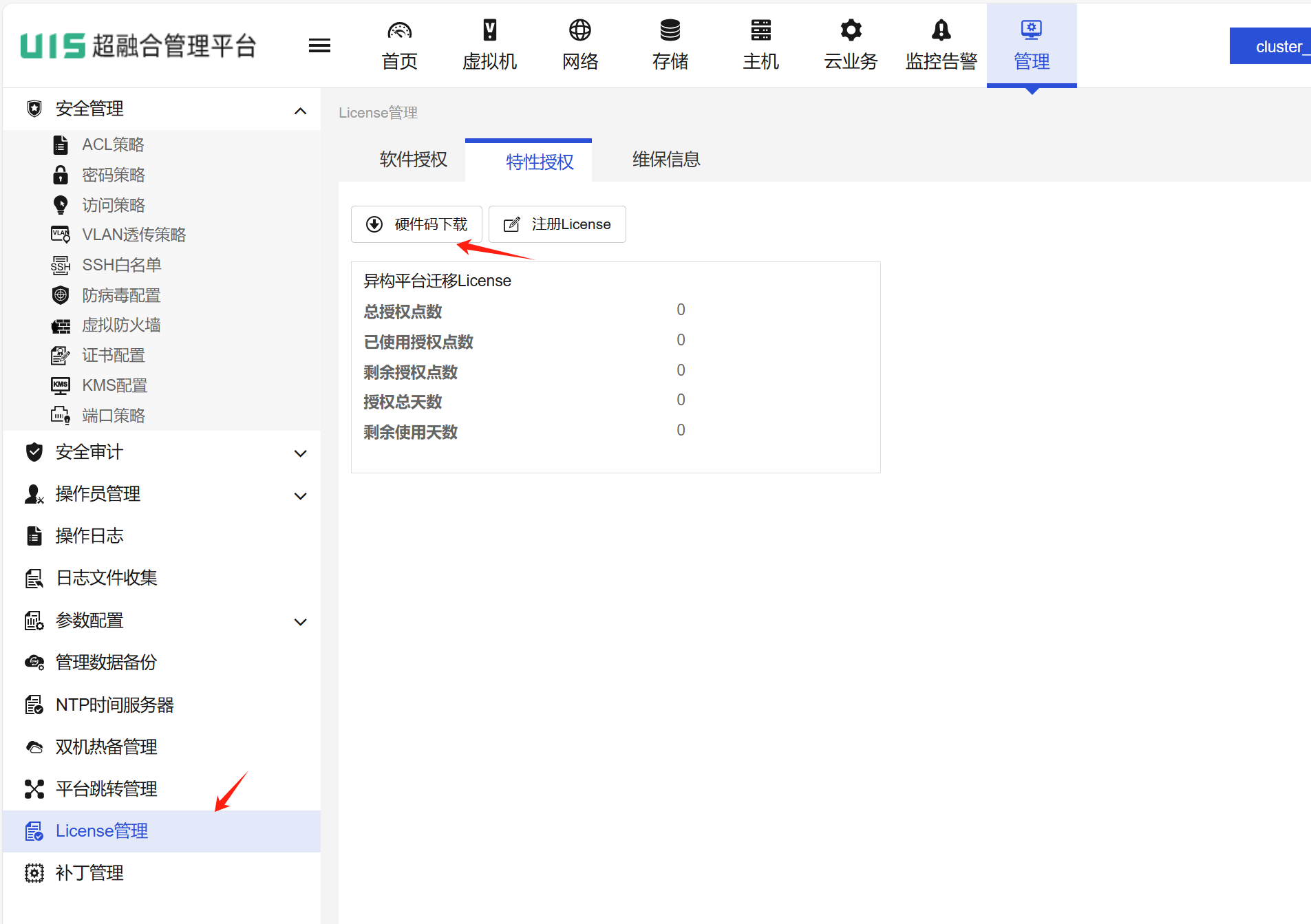The height and width of the screenshot is (924, 1311).
Task: Click the UIS超融合管理平台 logo
Action: 138,45
